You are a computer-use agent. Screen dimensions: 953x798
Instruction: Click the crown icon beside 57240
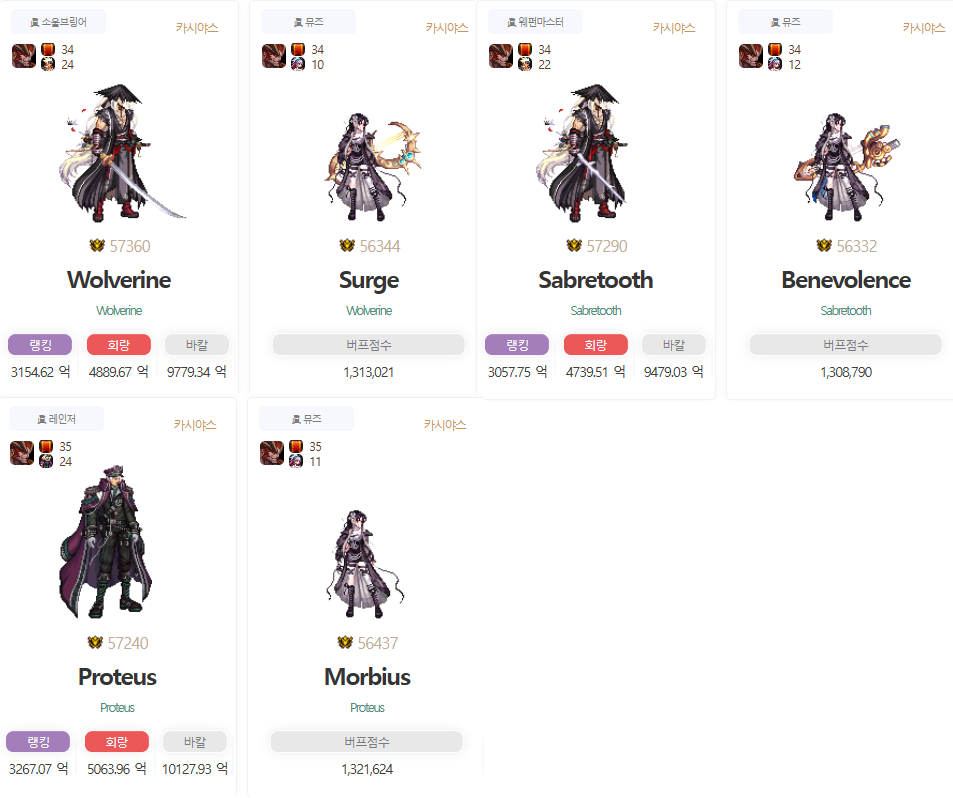click(95, 642)
